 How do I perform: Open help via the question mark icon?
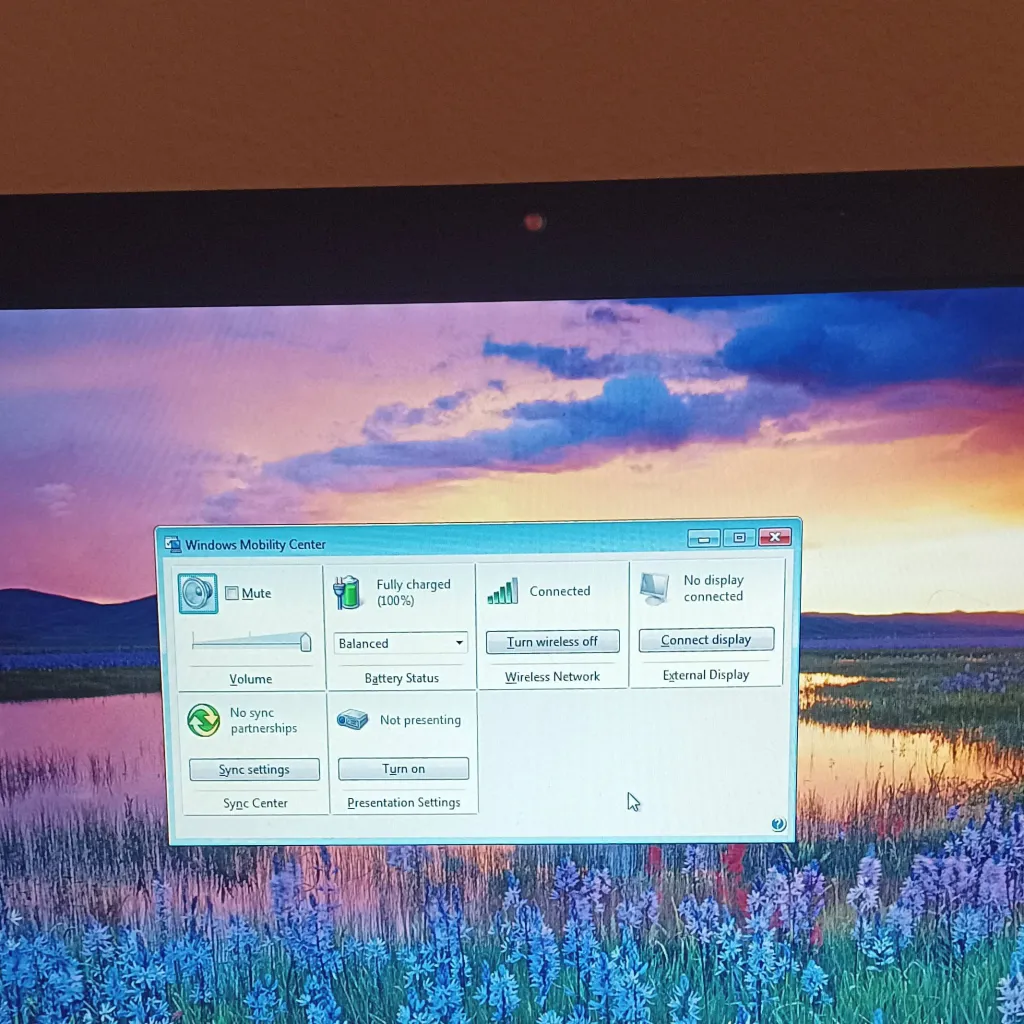pyautogui.click(x=779, y=823)
